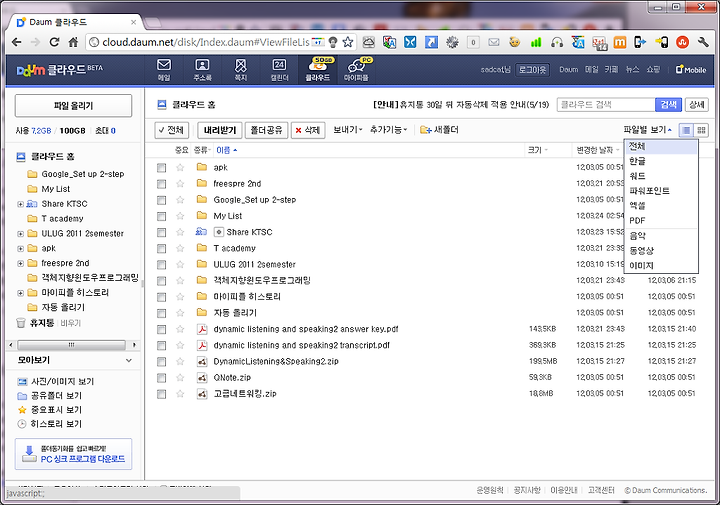Open the 클라우드 cloud icon in header
This screenshot has width=720, height=505.
[x=318, y=70]
